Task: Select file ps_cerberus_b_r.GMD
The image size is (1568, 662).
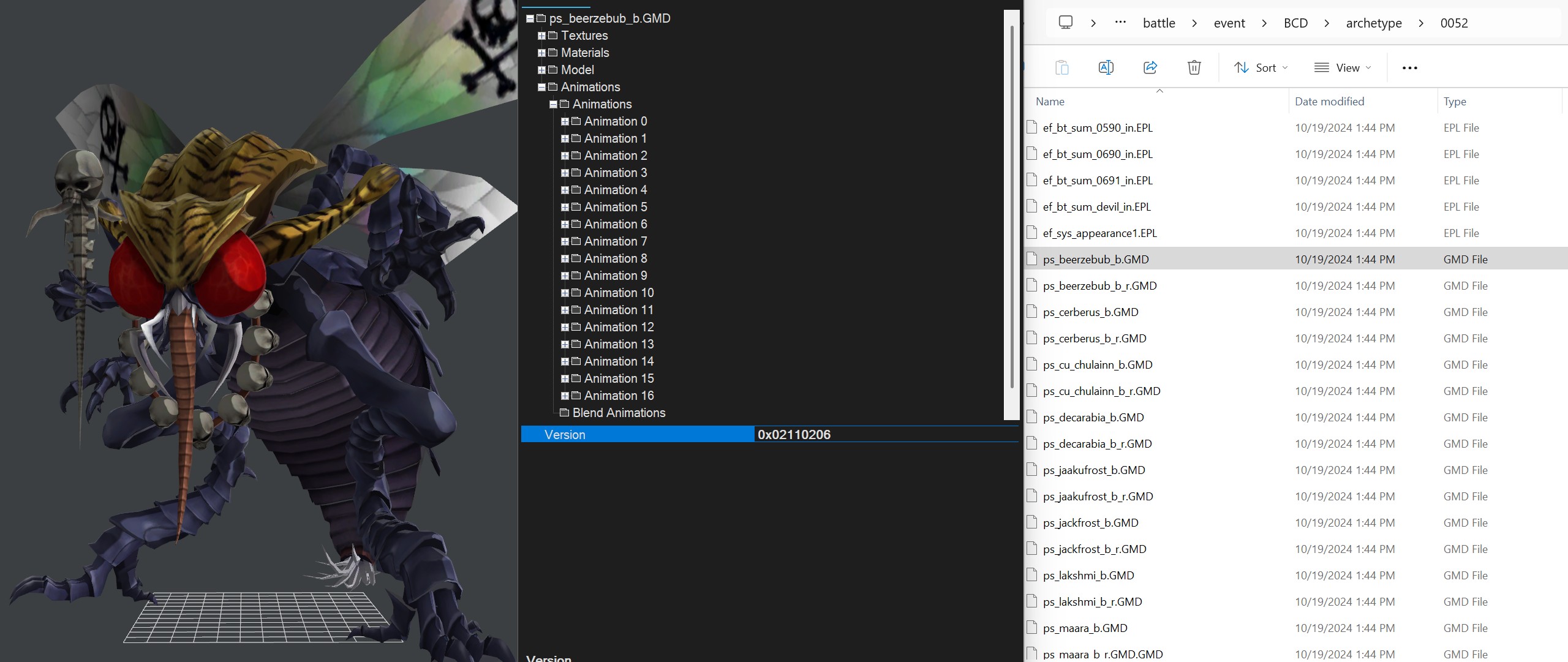Action: (x=1095, y=338)
